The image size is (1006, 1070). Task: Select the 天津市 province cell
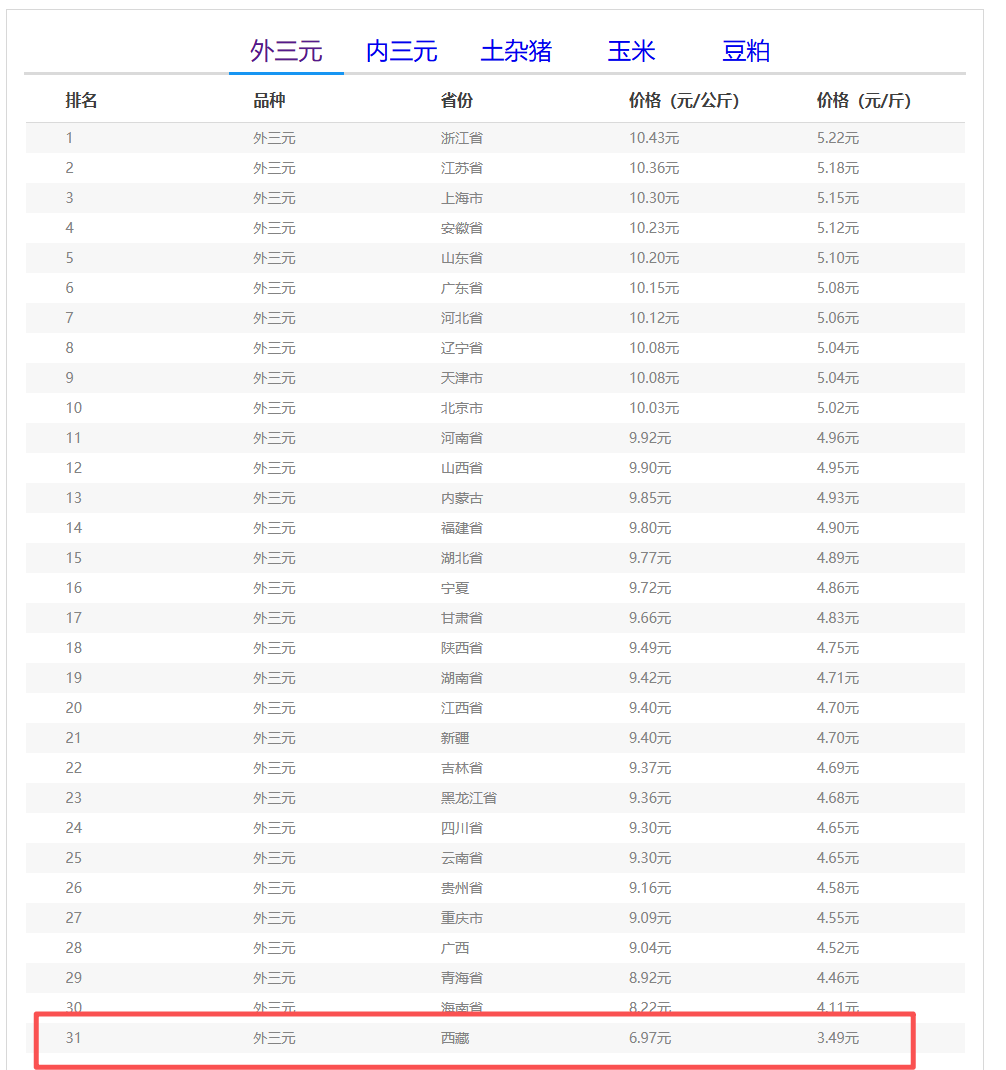[x=461, y=378]
